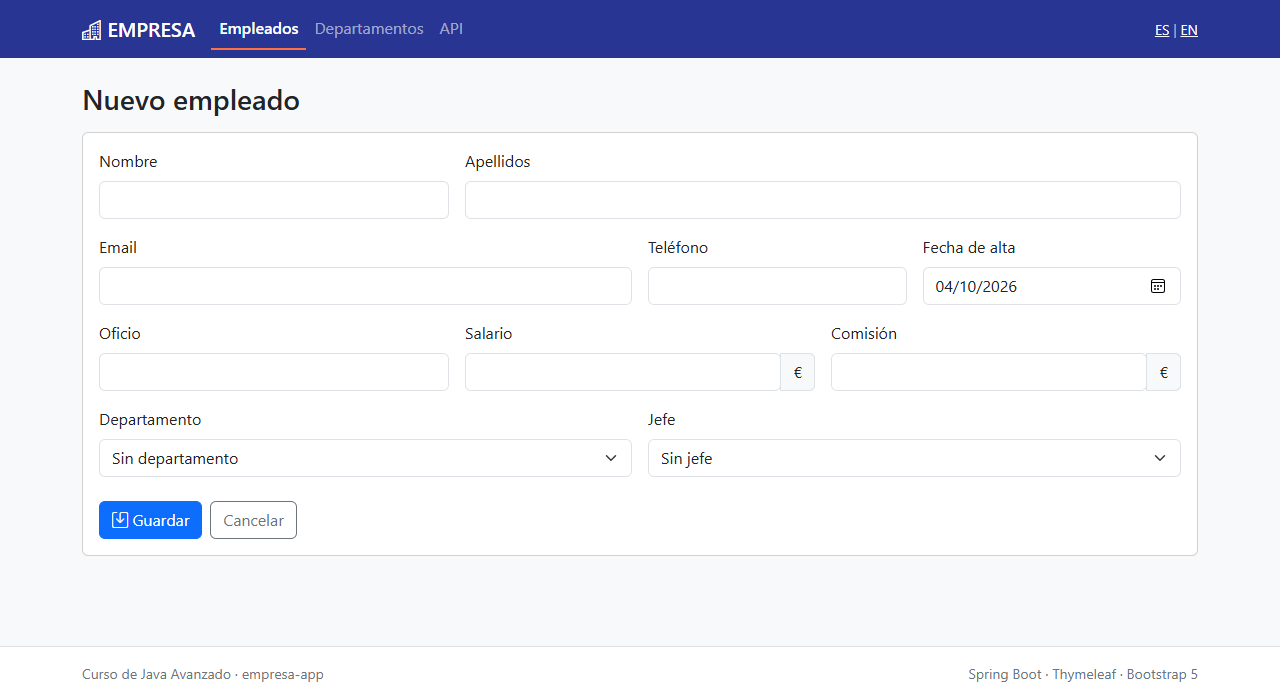The image size is (1280, 700).
Task: Click the Salario amount field
Action: pos(623,372)
